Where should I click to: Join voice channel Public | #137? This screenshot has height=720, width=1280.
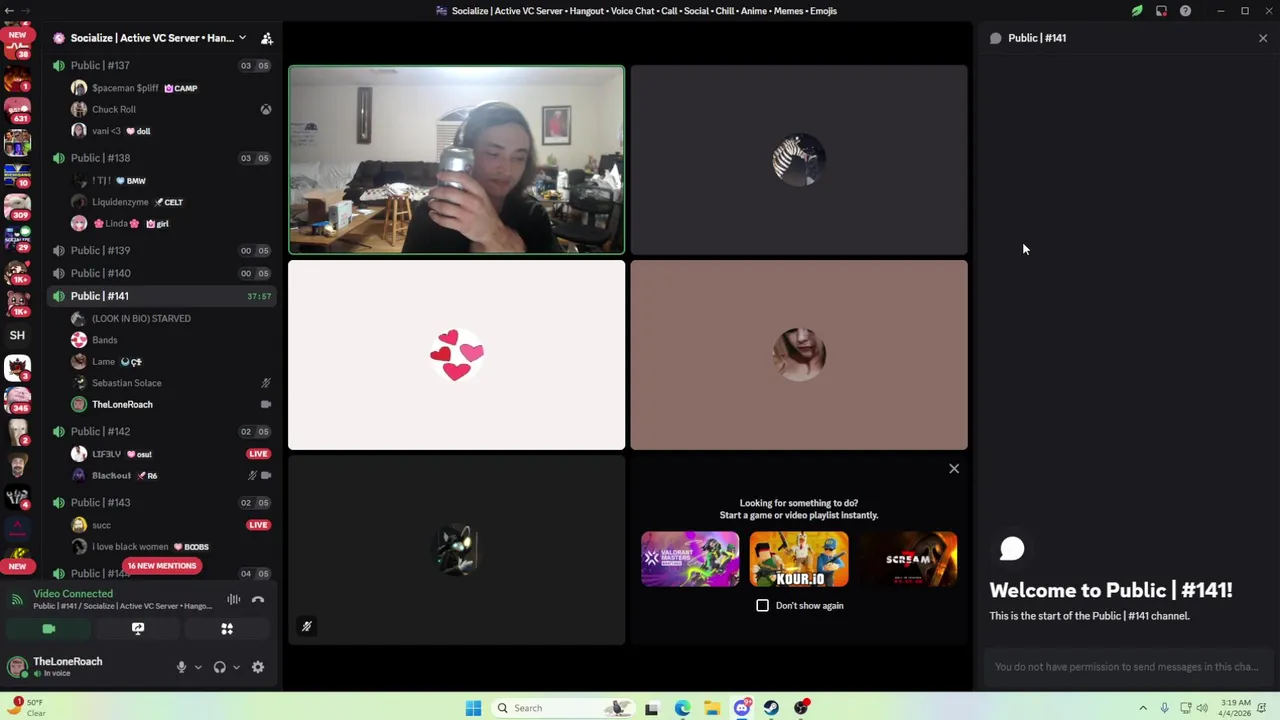tap(160, 65)
